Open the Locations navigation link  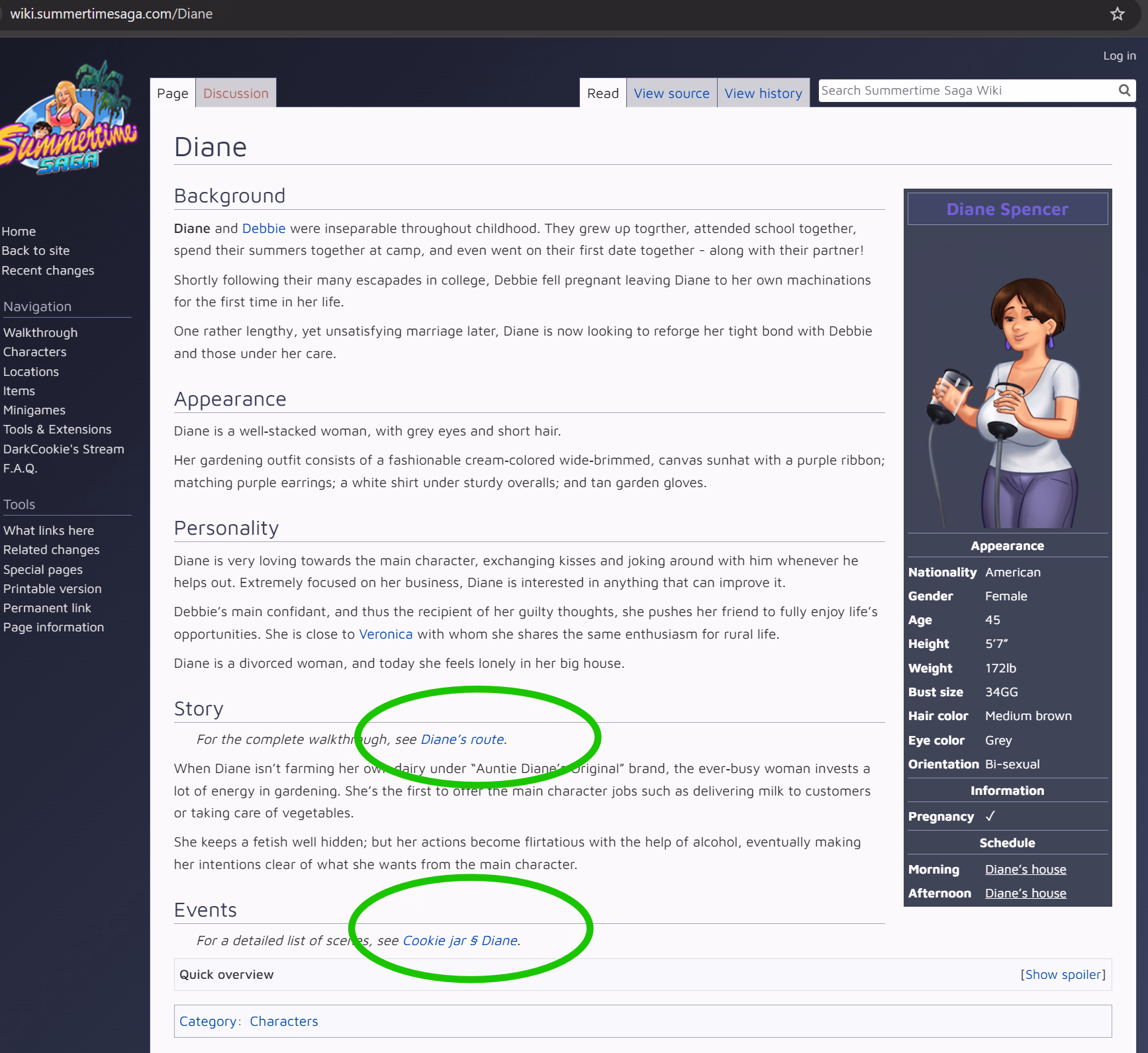tap(31, 372)
